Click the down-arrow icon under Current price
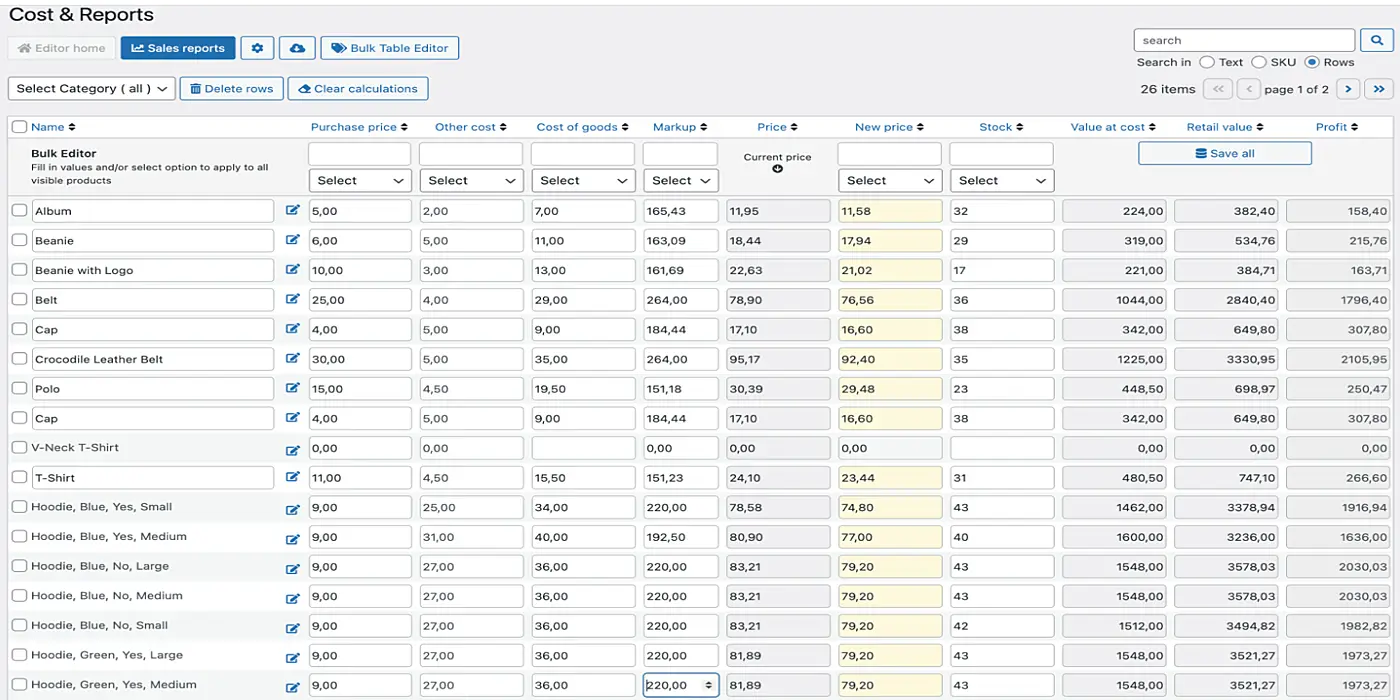The image size is (1400, 700). pyautogui.click(x=777, y=171)
